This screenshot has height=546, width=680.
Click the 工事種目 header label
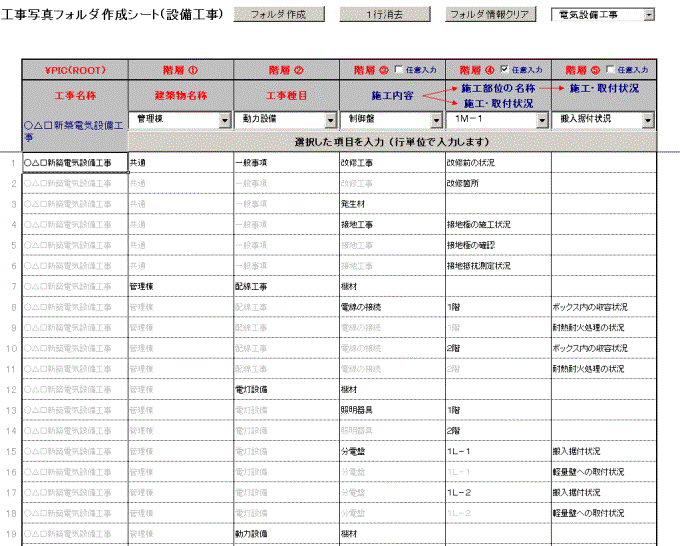pyautogui.click(x=286, y=95)
